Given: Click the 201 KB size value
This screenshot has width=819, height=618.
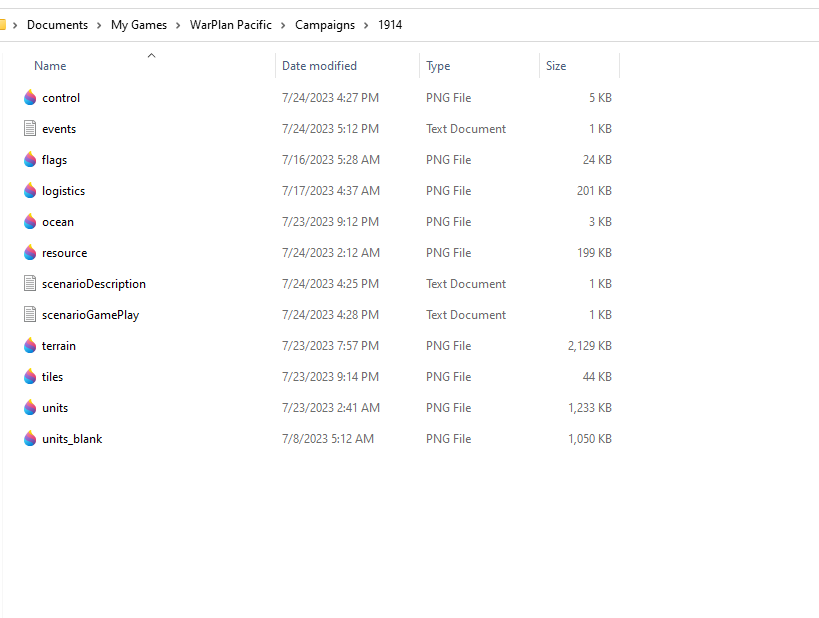Looking at the screenshot, I should [594, 191].
